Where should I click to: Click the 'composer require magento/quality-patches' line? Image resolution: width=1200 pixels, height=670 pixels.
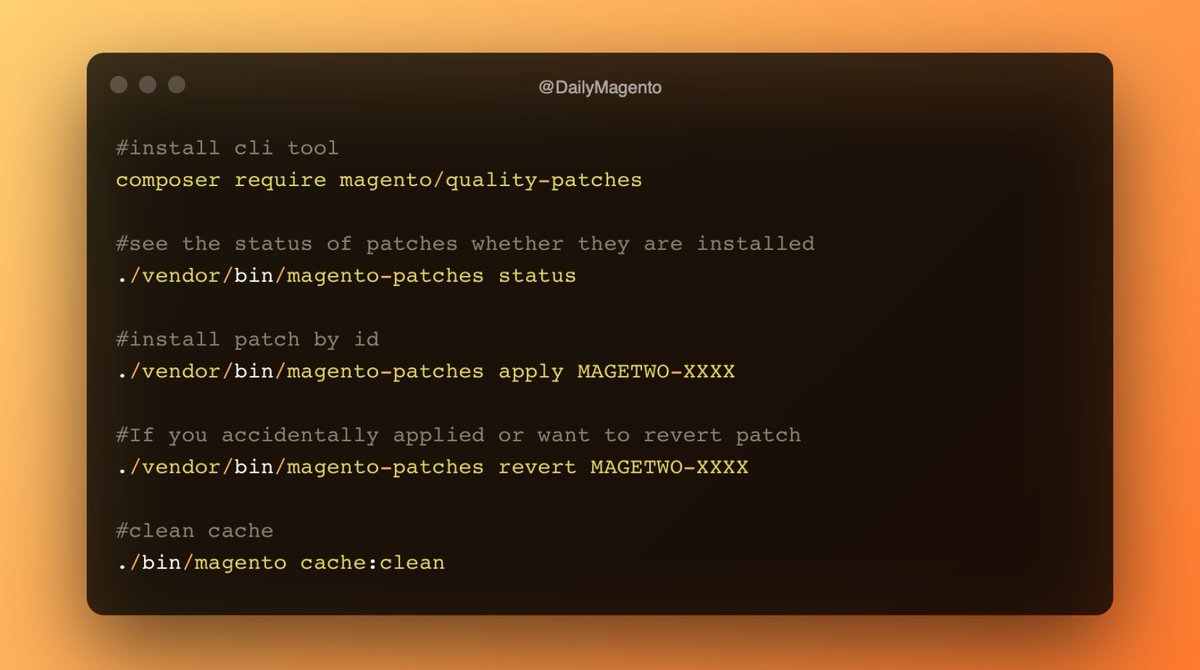[x=379, y=180]
